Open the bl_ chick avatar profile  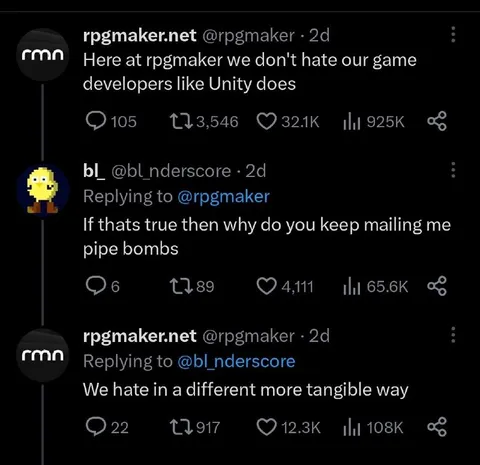43,190
